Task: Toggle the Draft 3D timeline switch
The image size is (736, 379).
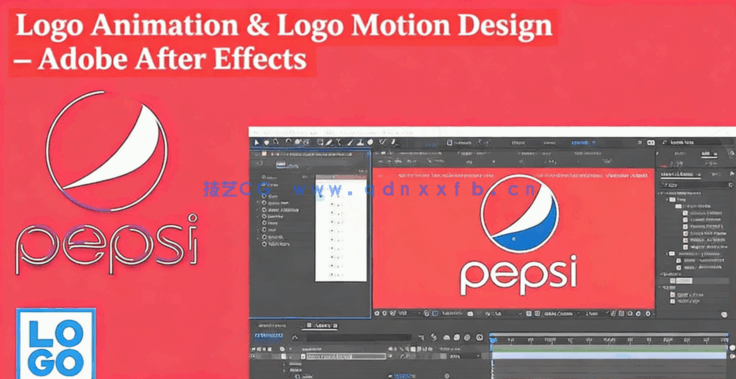Action: pyautogui.click(x=434, y=338)
